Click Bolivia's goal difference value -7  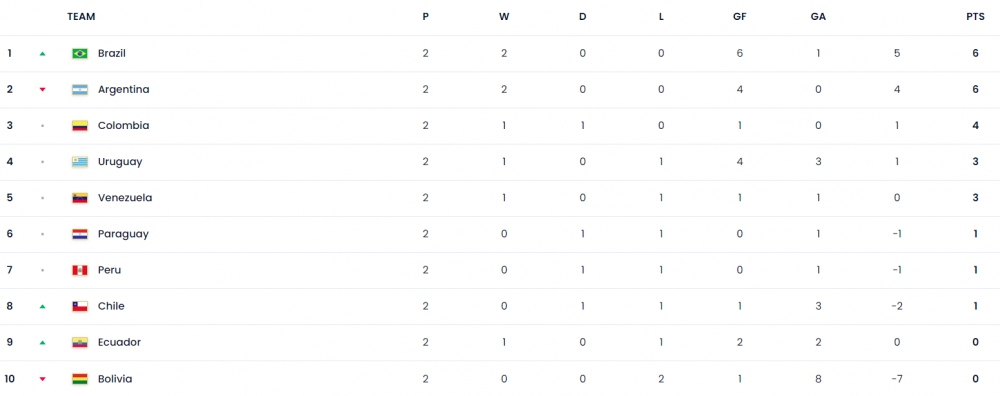[x=897, y=379]
